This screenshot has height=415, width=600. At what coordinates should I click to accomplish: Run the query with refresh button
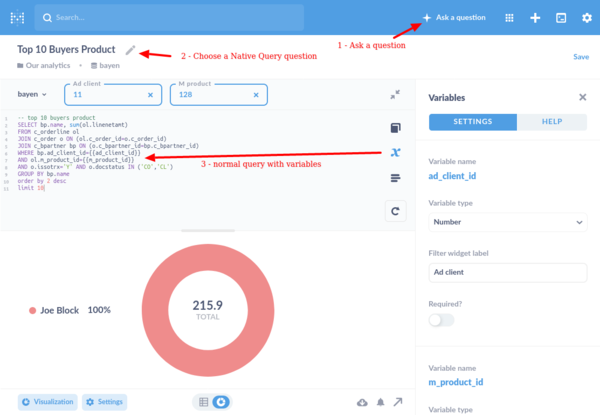(x=395, y=211)
